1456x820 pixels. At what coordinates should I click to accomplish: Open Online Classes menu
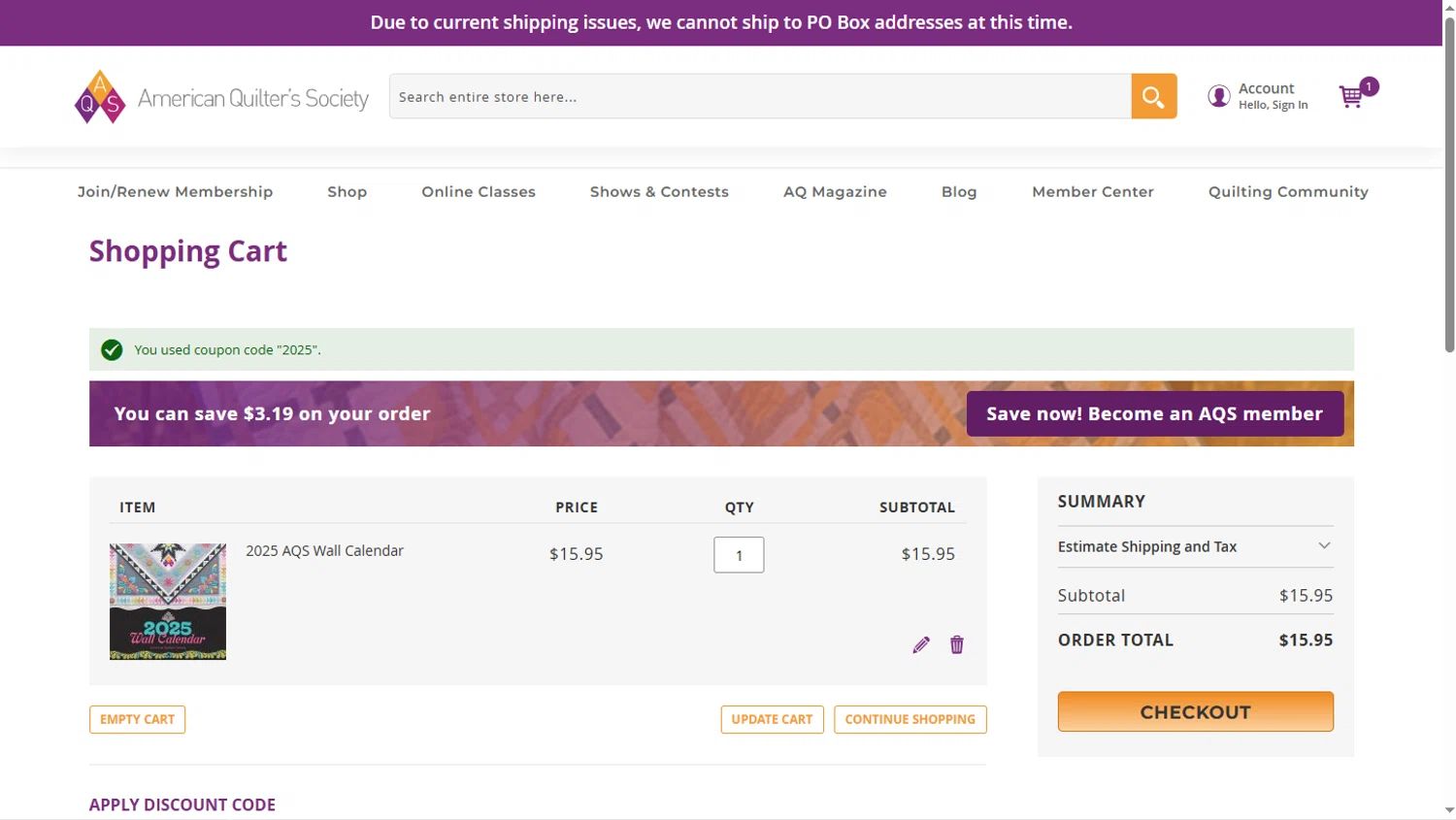click(479, 192)
